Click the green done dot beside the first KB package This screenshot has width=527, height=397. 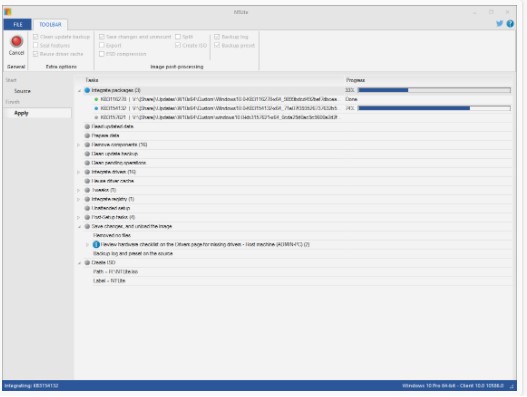[96, 99]
